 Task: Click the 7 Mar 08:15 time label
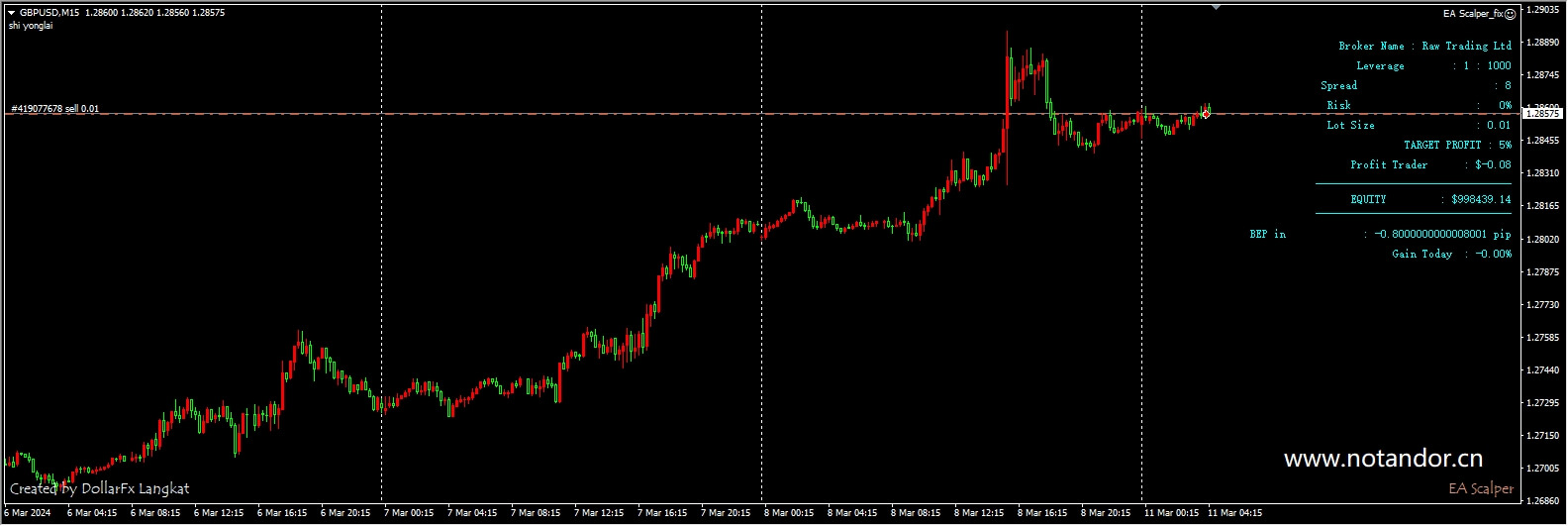click(x=536, y=513)
